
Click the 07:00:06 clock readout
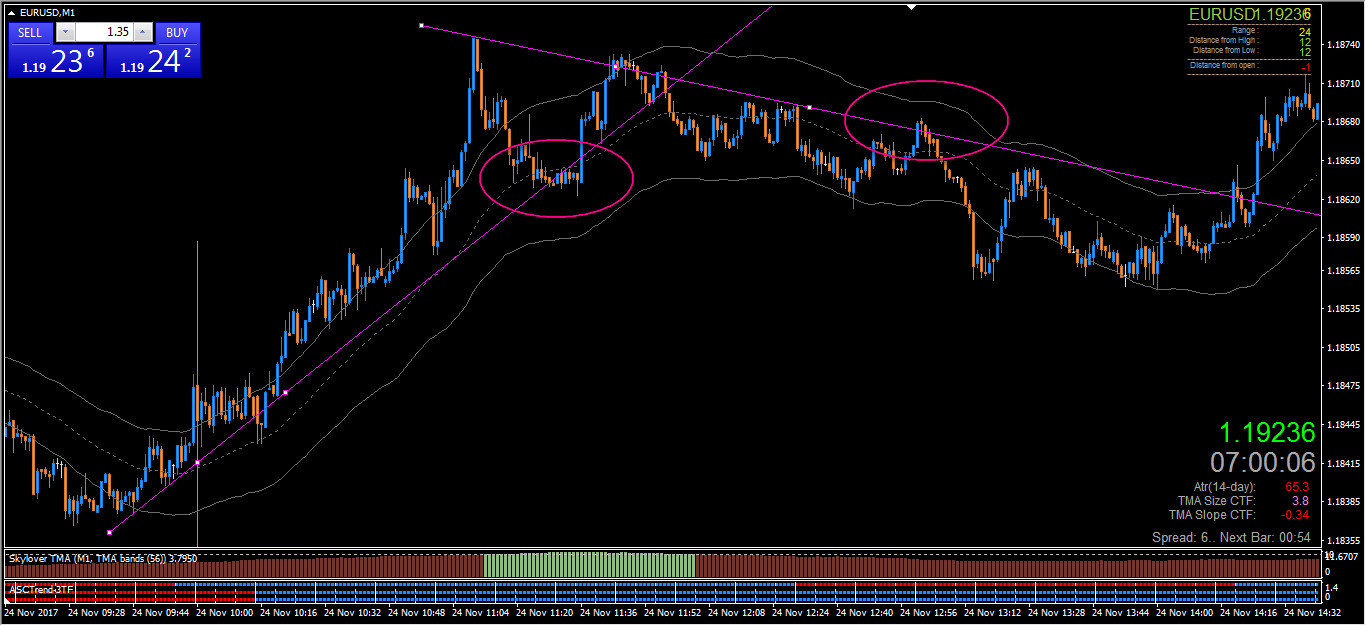1263,462
